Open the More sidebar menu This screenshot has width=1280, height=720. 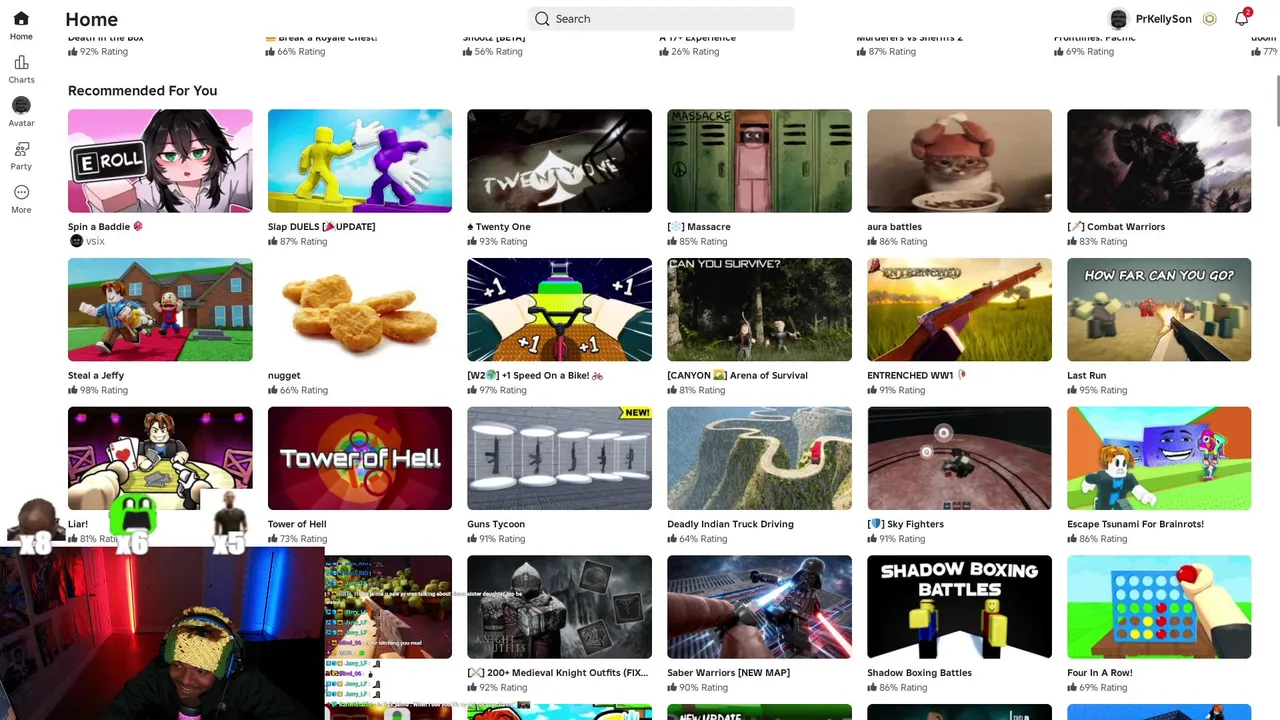tap(21, 192)
